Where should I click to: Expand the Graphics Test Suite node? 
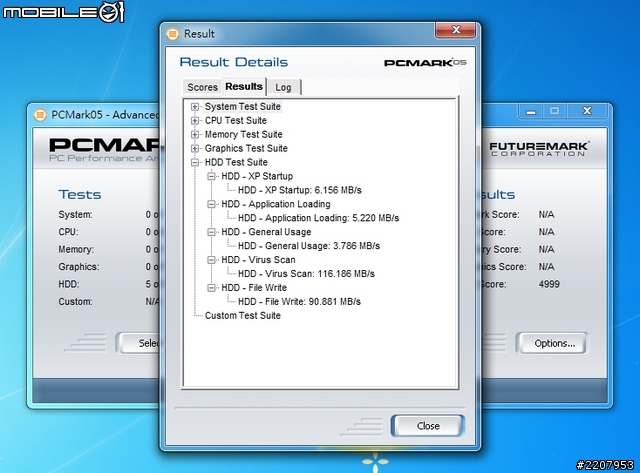(195, 149)
